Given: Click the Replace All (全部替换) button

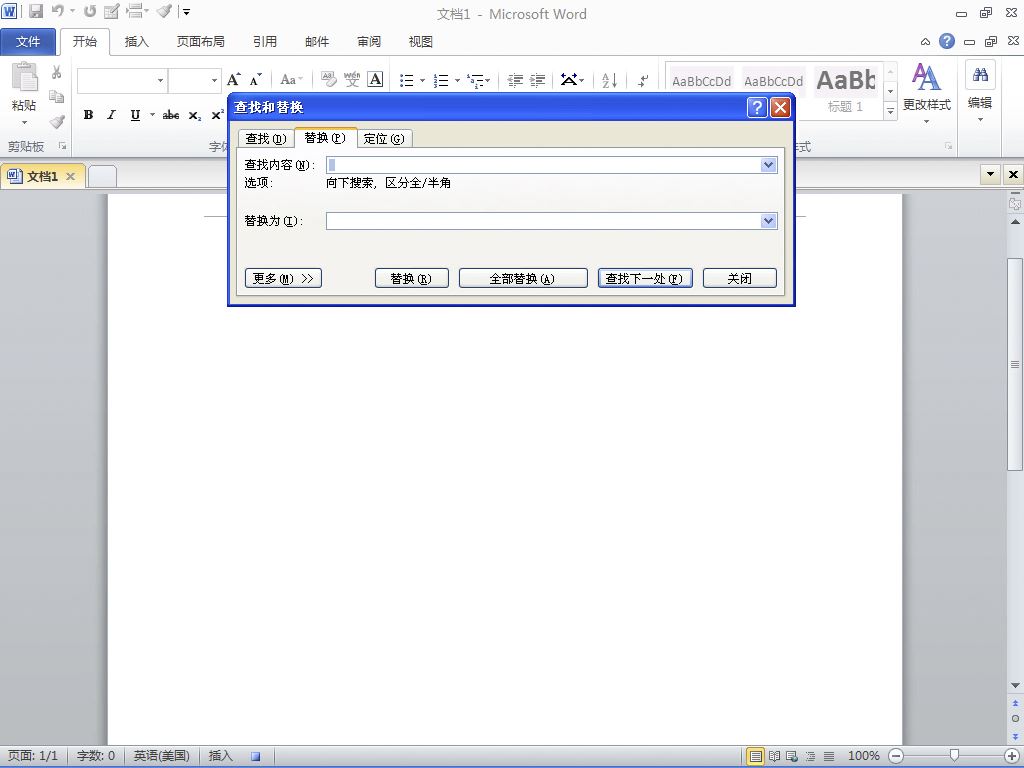Looking at the screenshot, I should [x=523, y=278].
